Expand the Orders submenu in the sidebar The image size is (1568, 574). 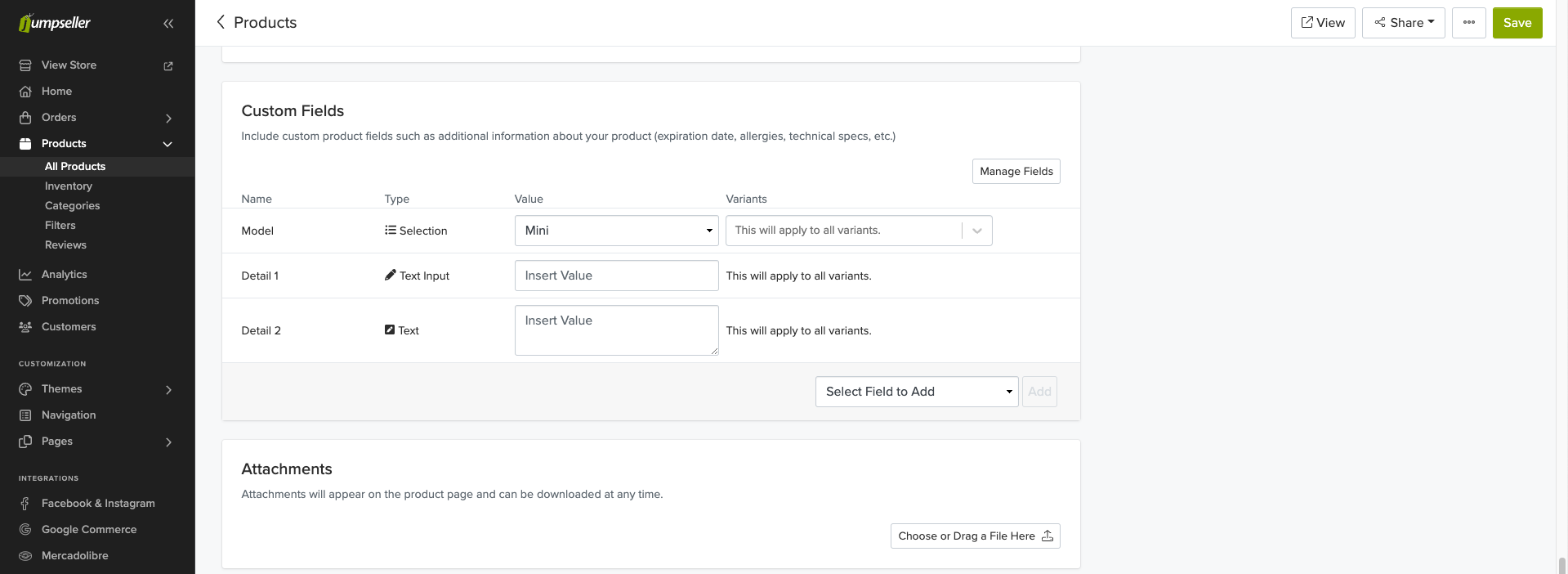[168, 118]
